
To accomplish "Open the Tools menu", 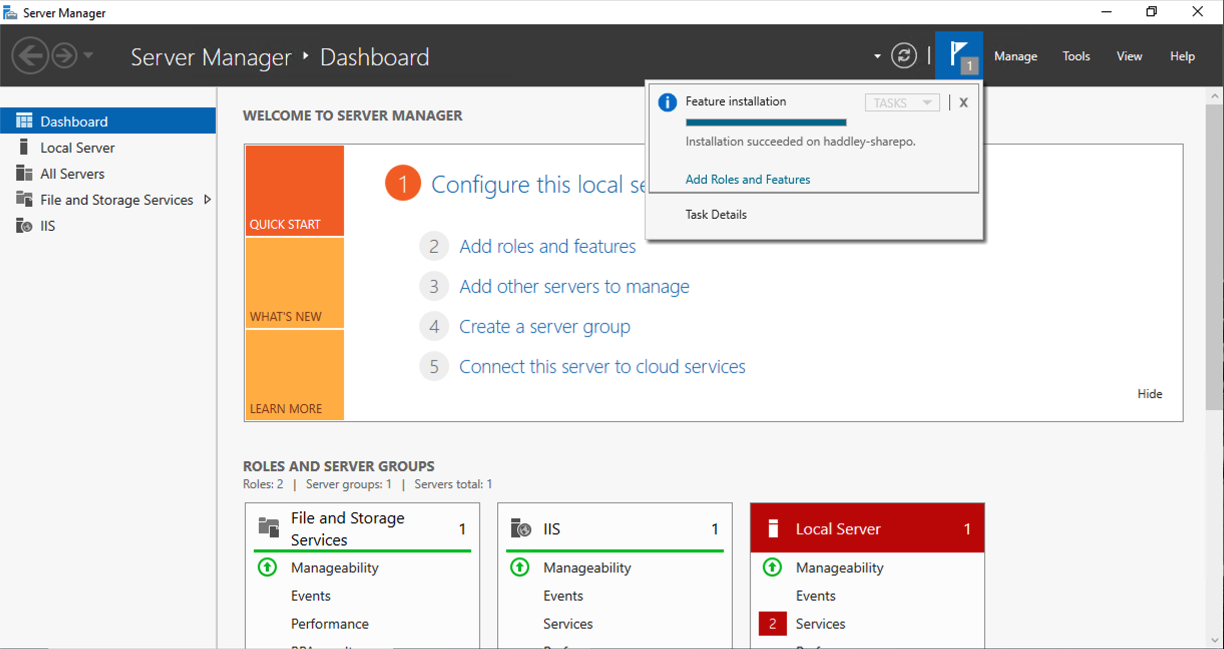I will pyautogui.click(x=1076, y=56).
